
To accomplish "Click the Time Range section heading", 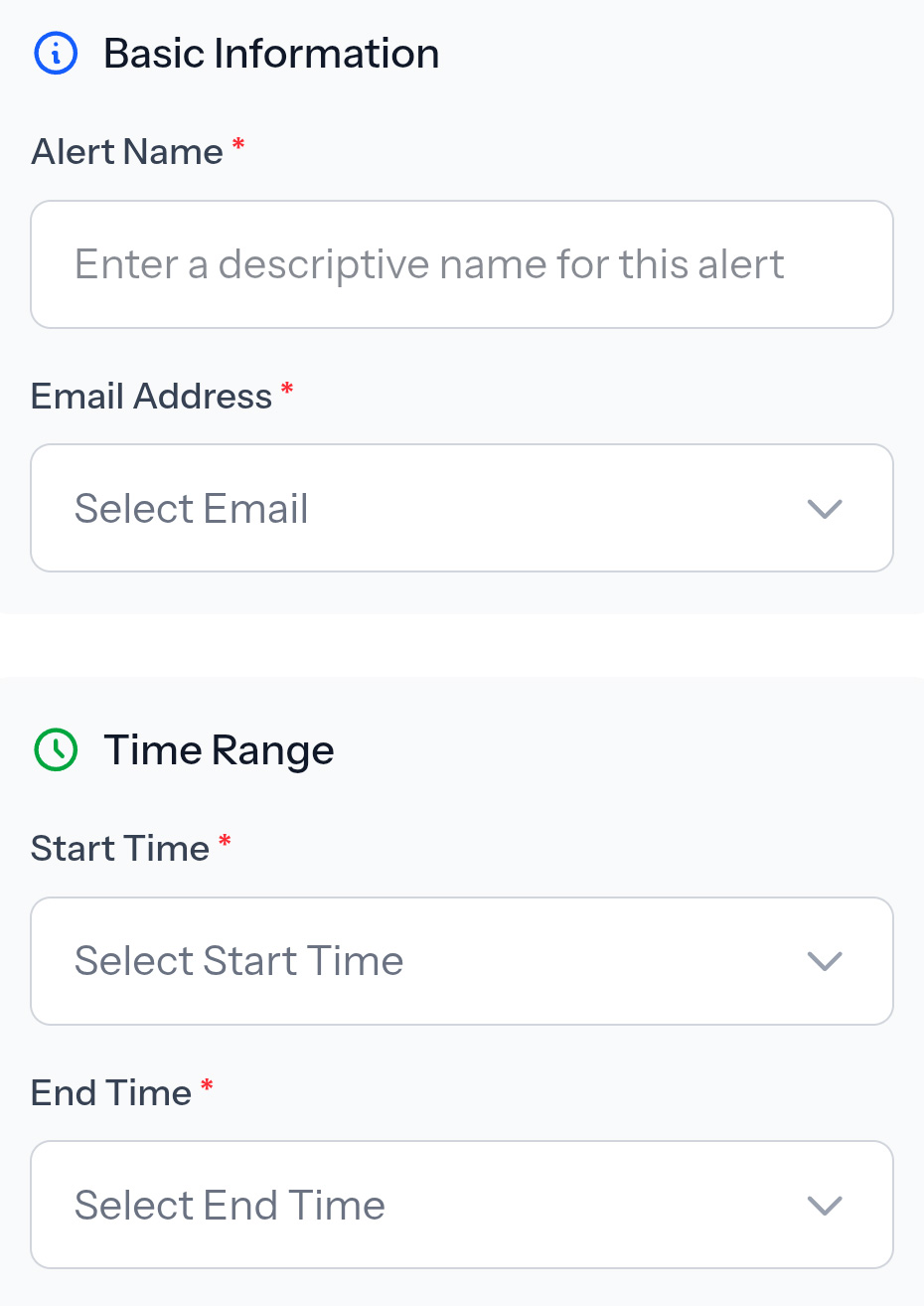I will tap(219, 750).
